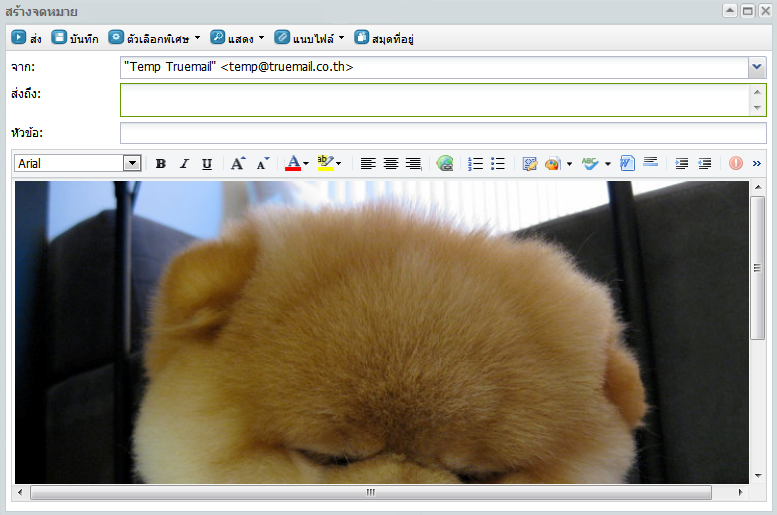Click the บันทึก (Save) button

(x=75, y=38)
